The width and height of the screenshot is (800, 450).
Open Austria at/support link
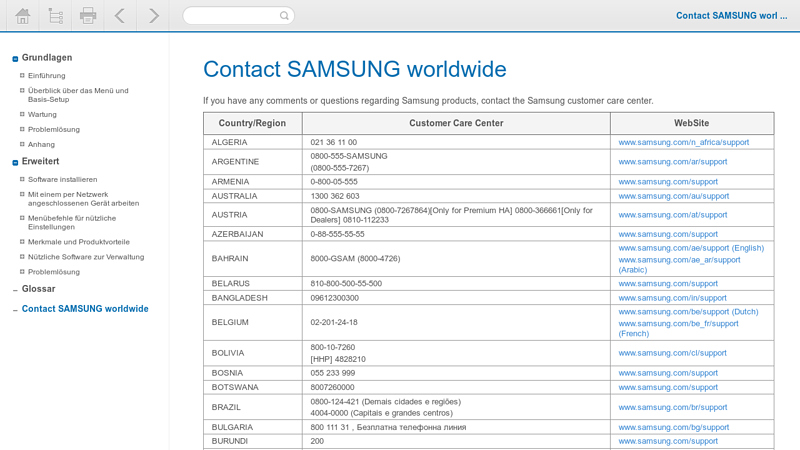coord(672,215)
